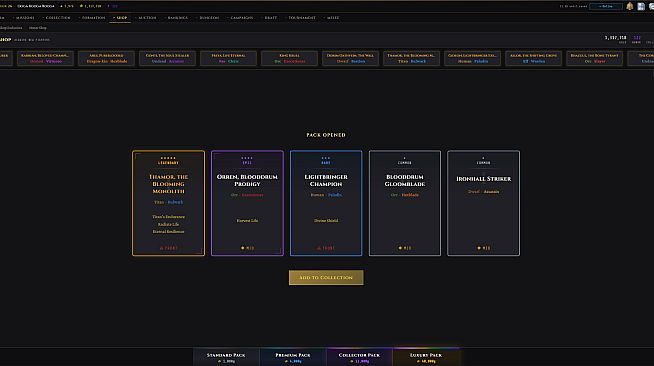
Task: Open the Auction tab
Action: click(146, 18)
